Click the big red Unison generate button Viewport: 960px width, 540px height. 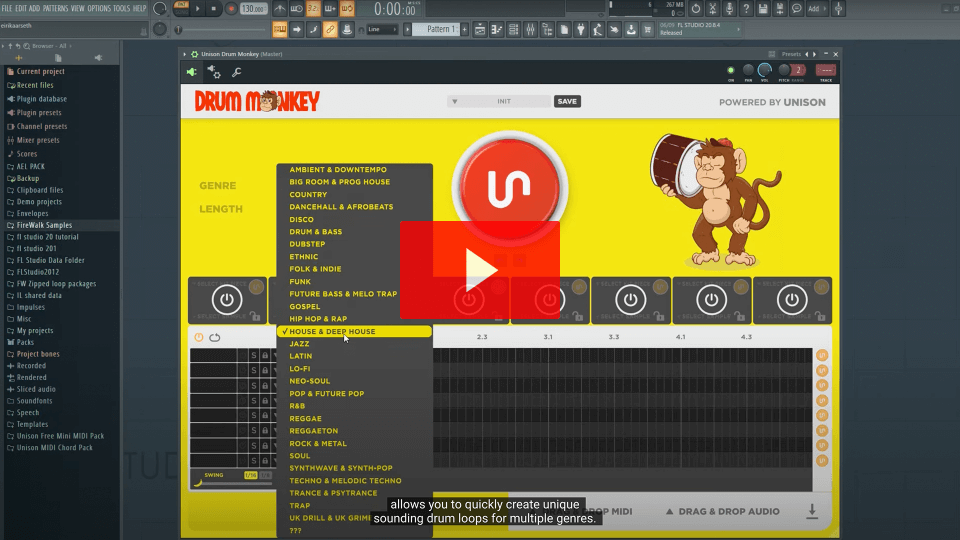509,188
